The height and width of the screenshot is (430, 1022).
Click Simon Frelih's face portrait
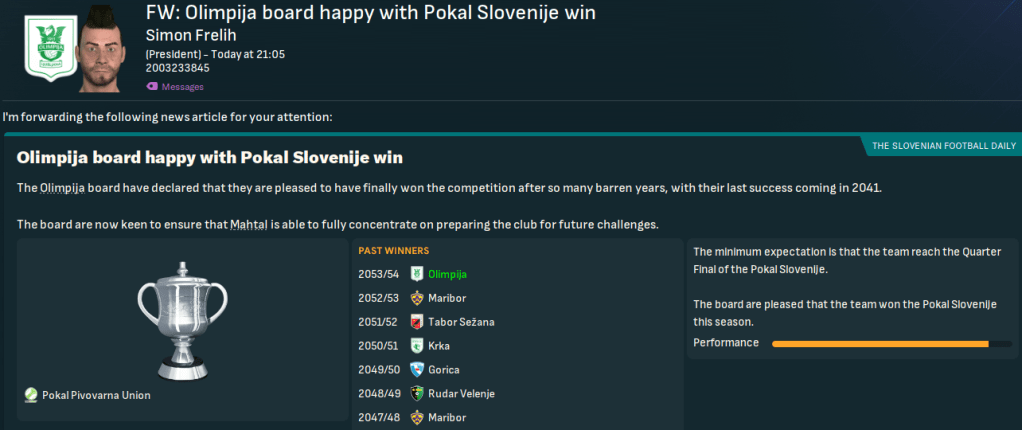coord(106,45)
